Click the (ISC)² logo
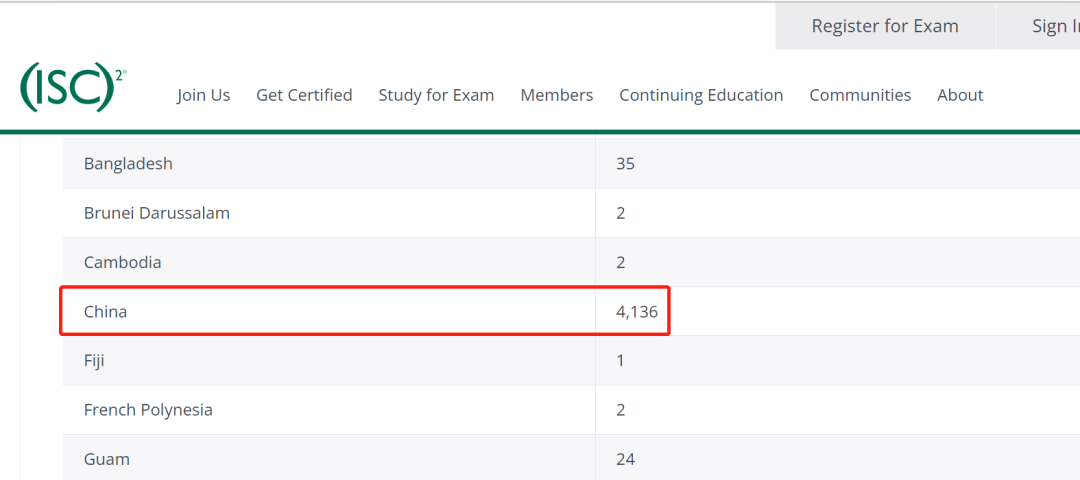Viewport: 1080px width, 480px height. click(x=72, y=87)
